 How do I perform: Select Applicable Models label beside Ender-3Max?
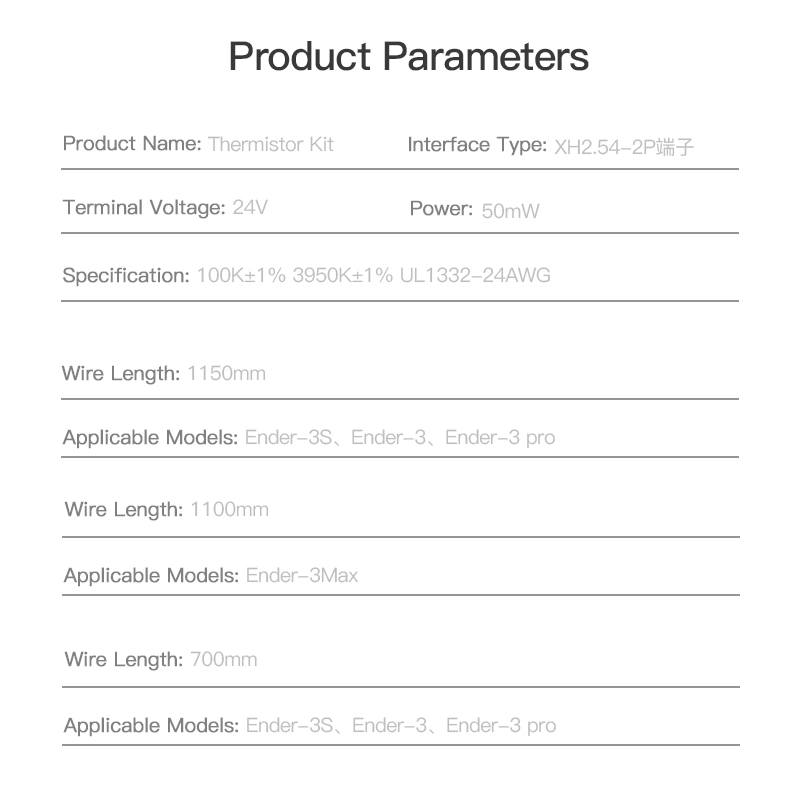pyautogui.click(x=151, y=575)
